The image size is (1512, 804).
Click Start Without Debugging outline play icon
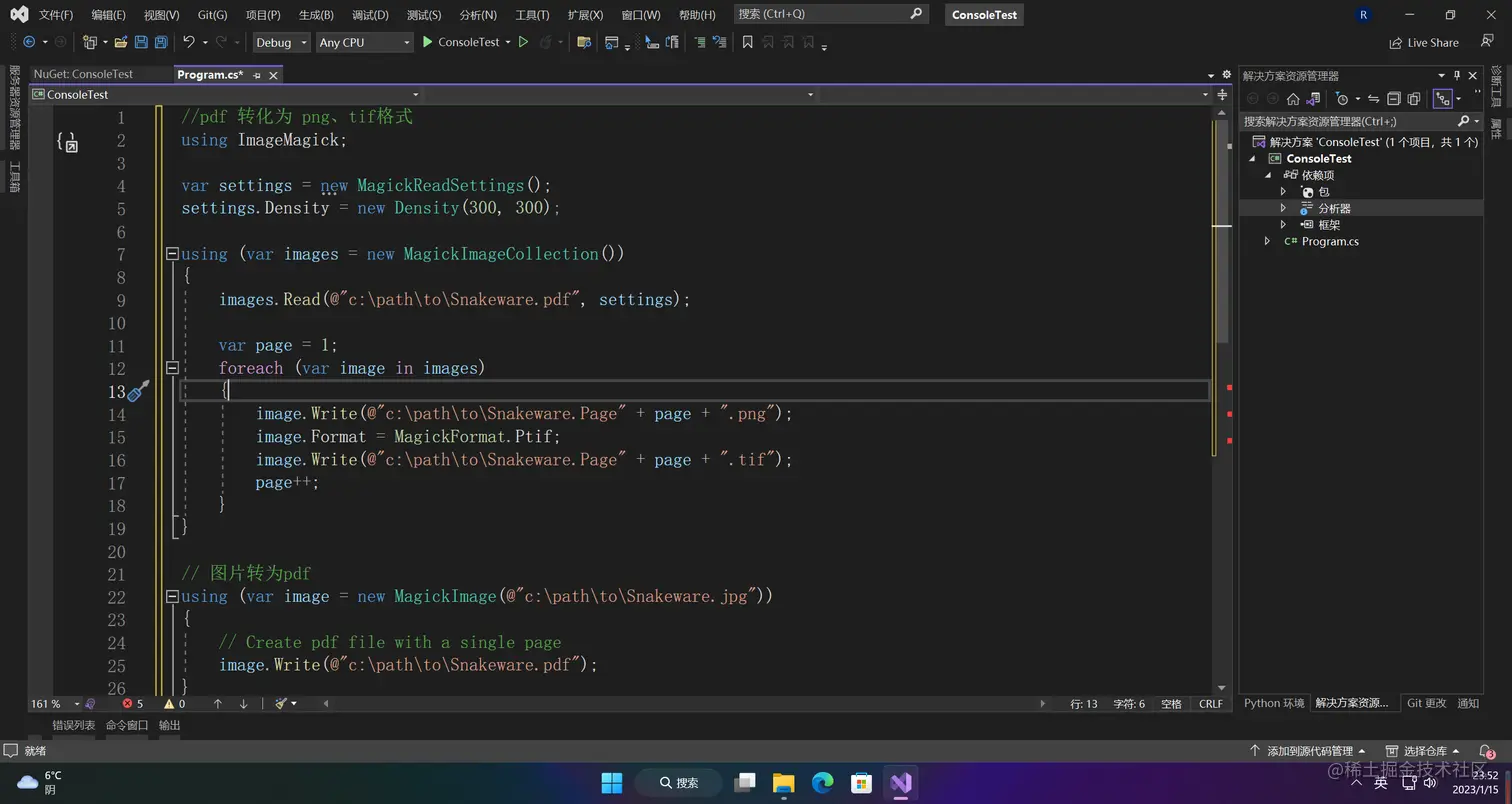523,42
